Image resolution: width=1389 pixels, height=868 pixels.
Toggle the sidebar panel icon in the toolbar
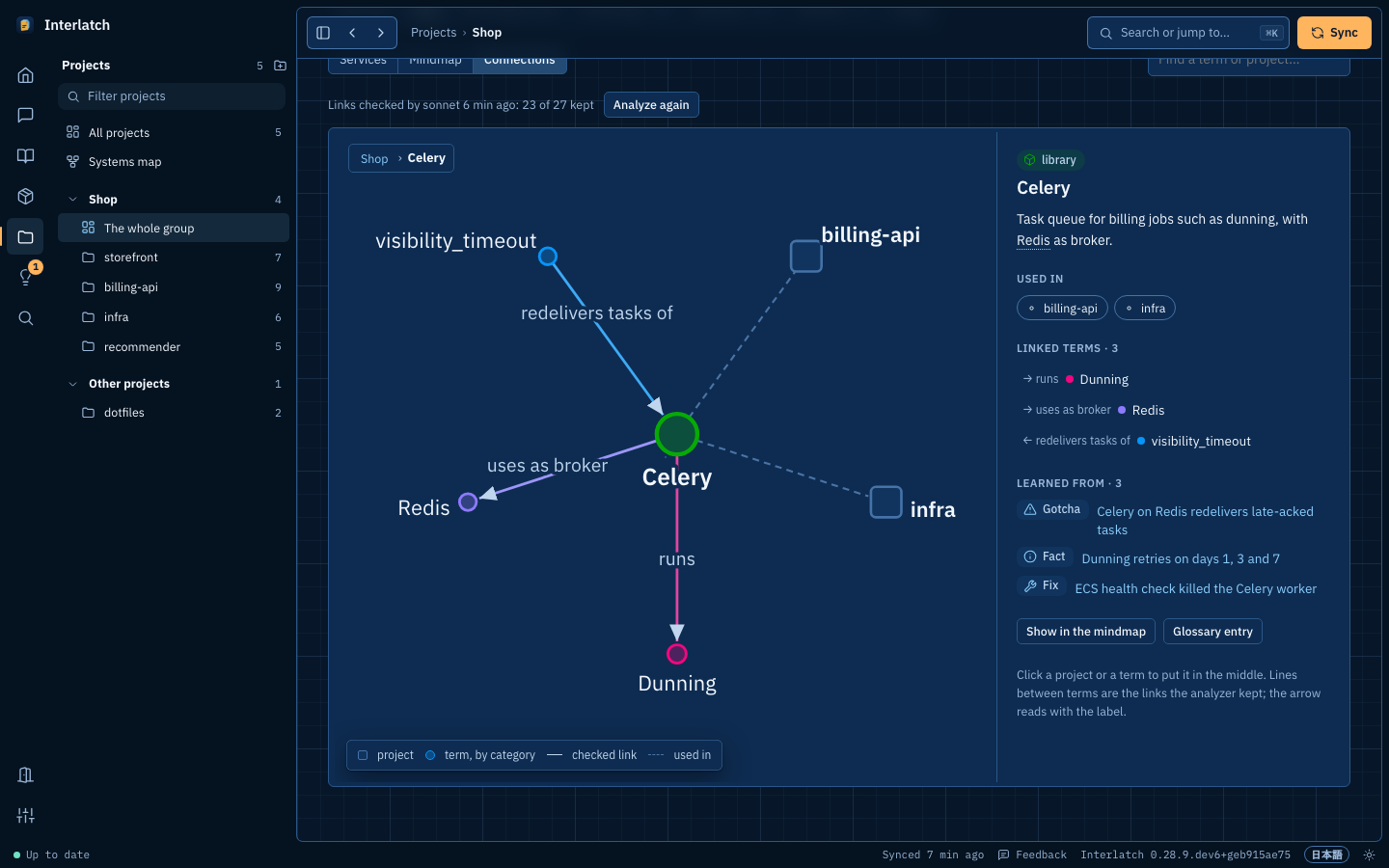pyautogui.click(x=323, y=33)
